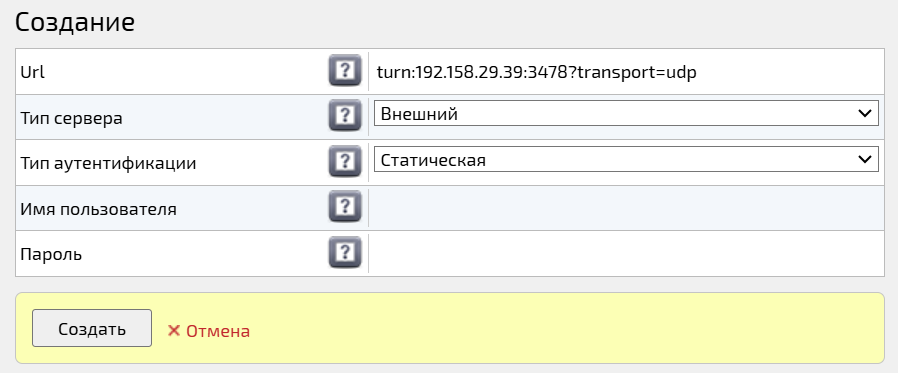
Task: Click the Имя пользователя label text
Action: pyautogui.click(x=99, y=209)
